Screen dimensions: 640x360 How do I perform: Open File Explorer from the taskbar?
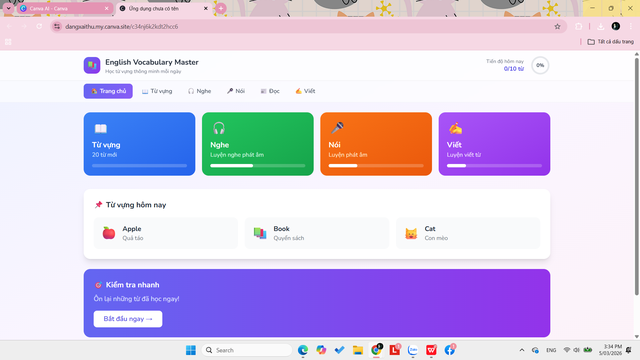358,350
